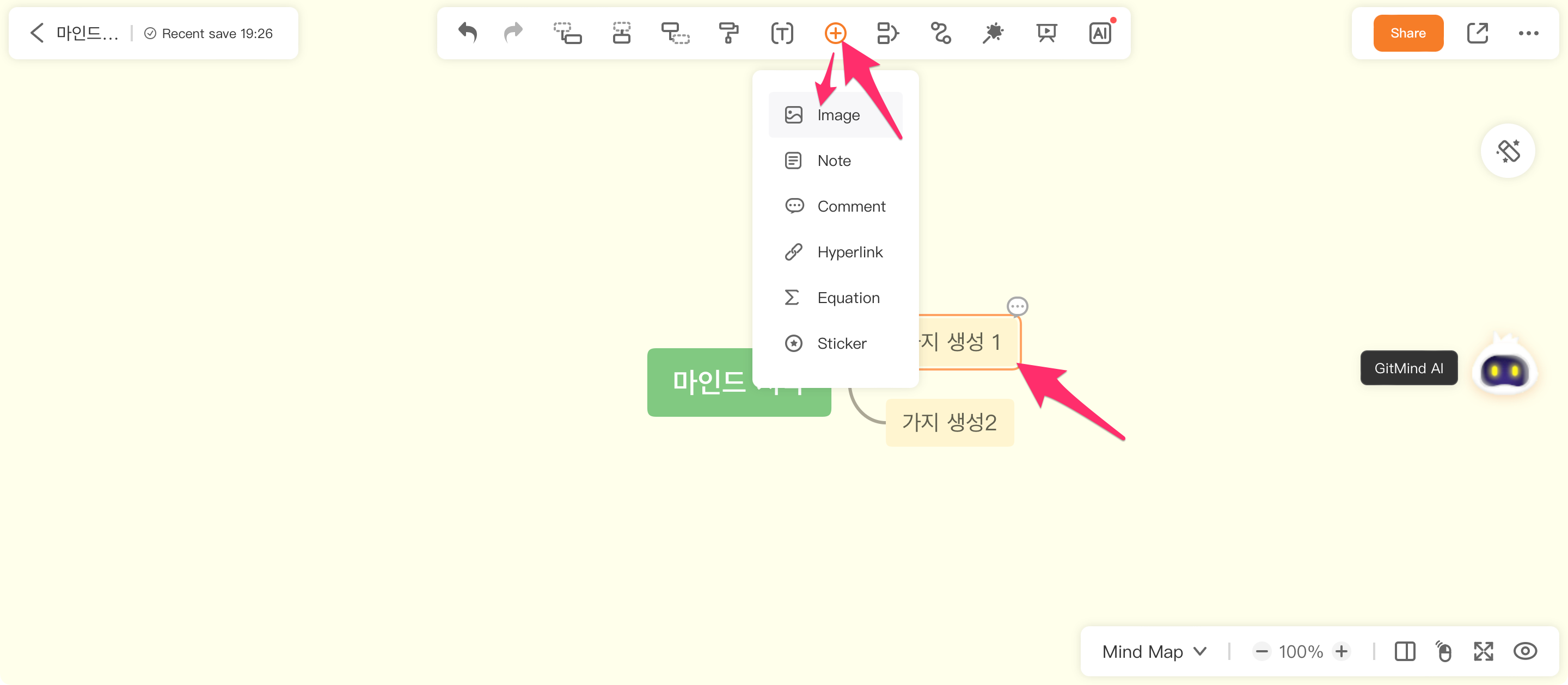Toggle the split outline panel view
This screenshot has width=1568, height=685.
pyautogui.click(x=1405, y=652)
